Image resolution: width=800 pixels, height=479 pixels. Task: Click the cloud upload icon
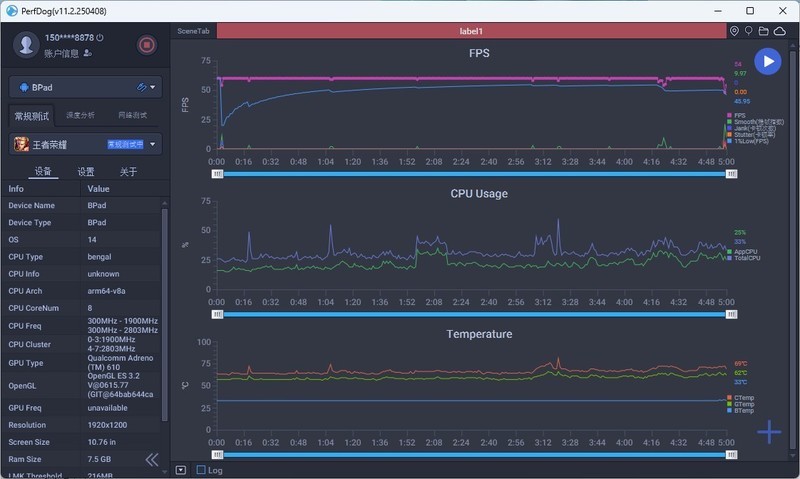tap(778, 32)
